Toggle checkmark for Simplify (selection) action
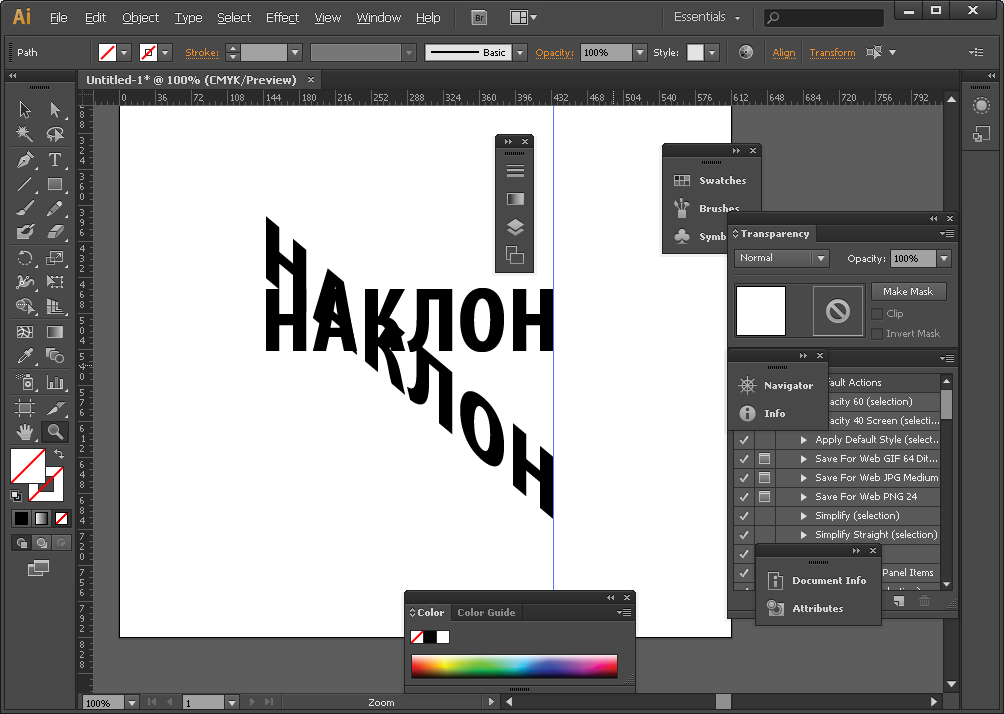The image size is (1004, 714). point(743,516)
